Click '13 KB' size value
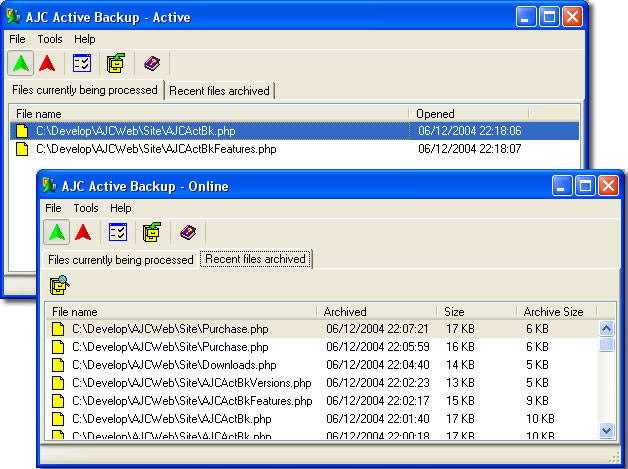Image resolution: width=628 pixels, height=469 pixels. pyautogui.click(x=460, y=383)
